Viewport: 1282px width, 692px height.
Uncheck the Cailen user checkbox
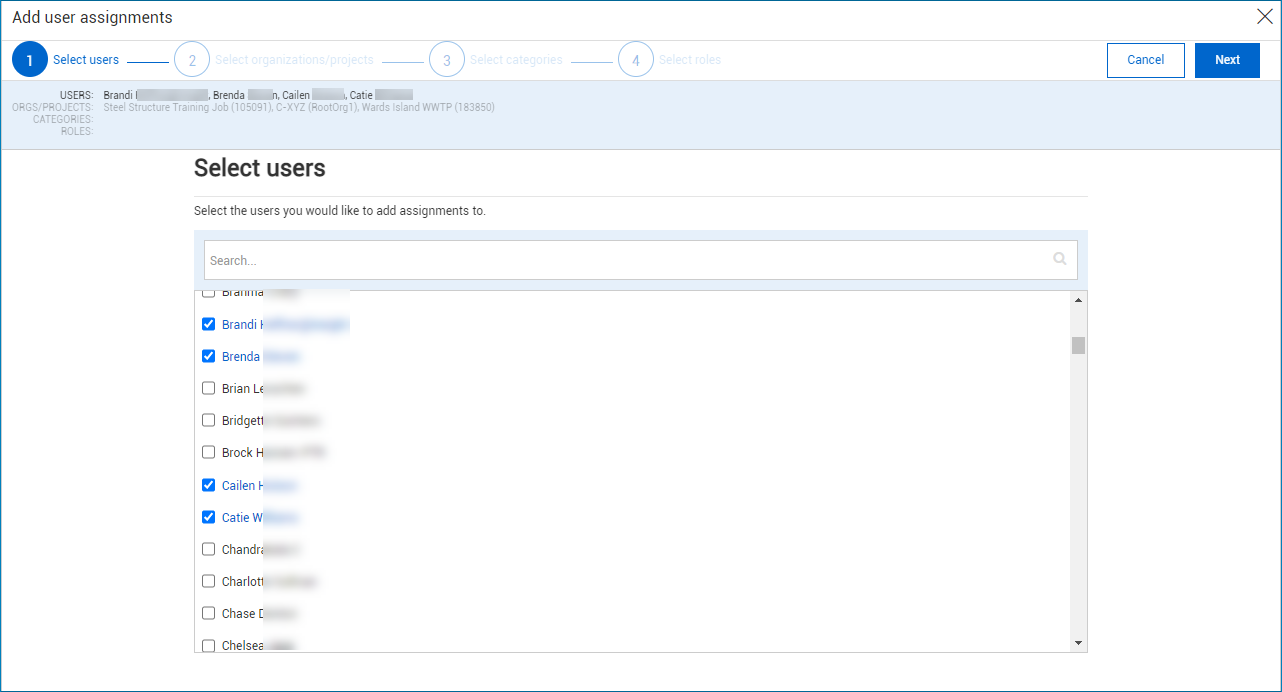(208, 484)
